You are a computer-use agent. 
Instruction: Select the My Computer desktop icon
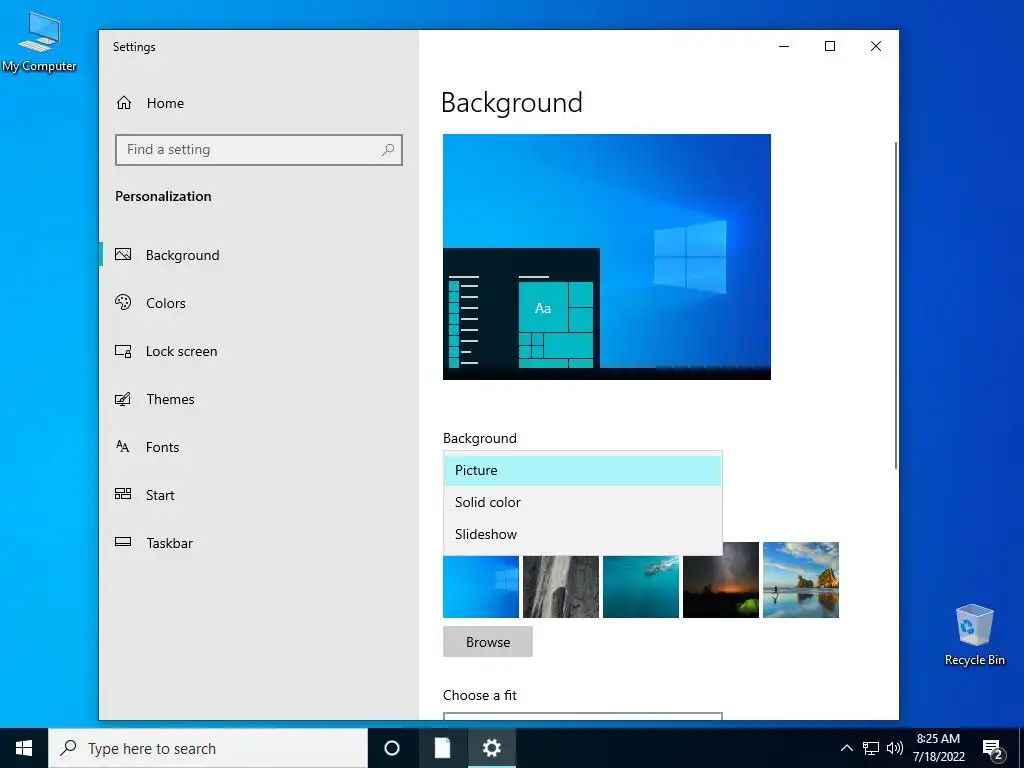coord(39,42)
